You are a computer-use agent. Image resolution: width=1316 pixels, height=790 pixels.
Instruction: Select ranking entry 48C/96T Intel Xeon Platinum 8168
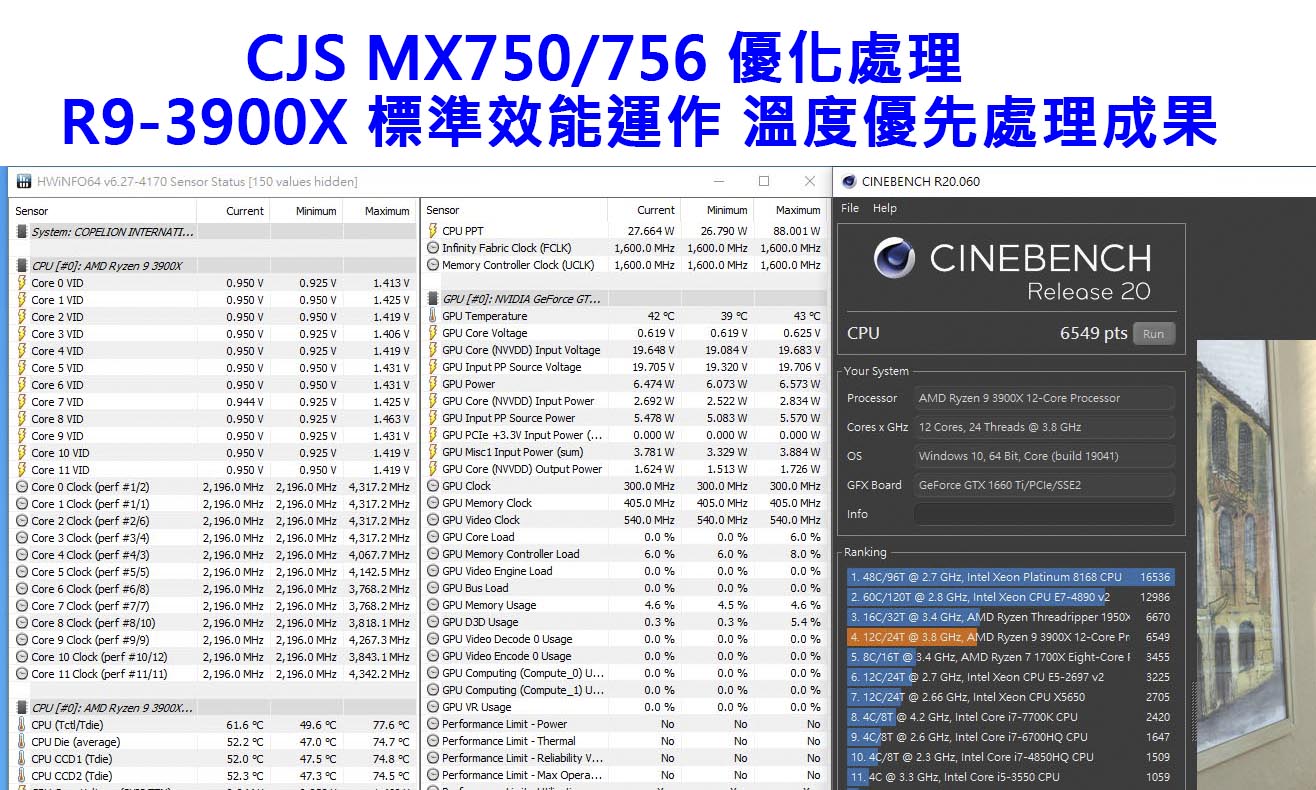pyautogui.click(x=1010, y=577)
